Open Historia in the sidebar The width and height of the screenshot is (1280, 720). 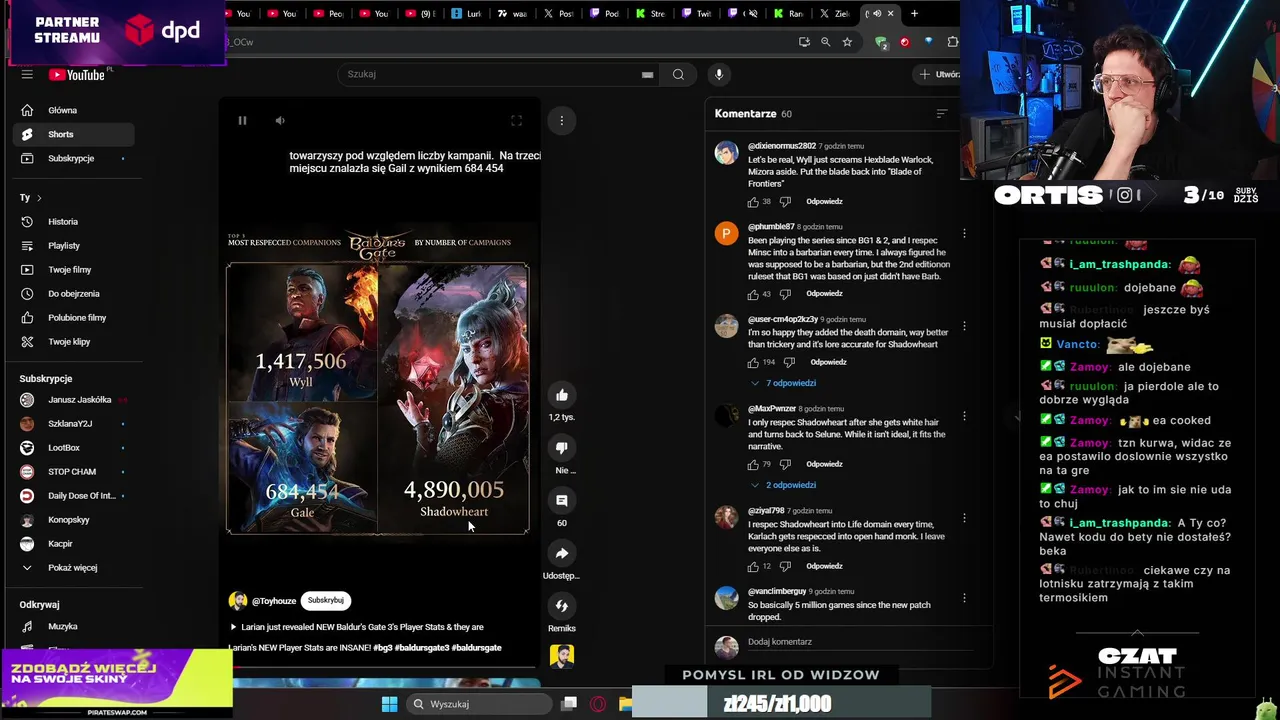75,222
